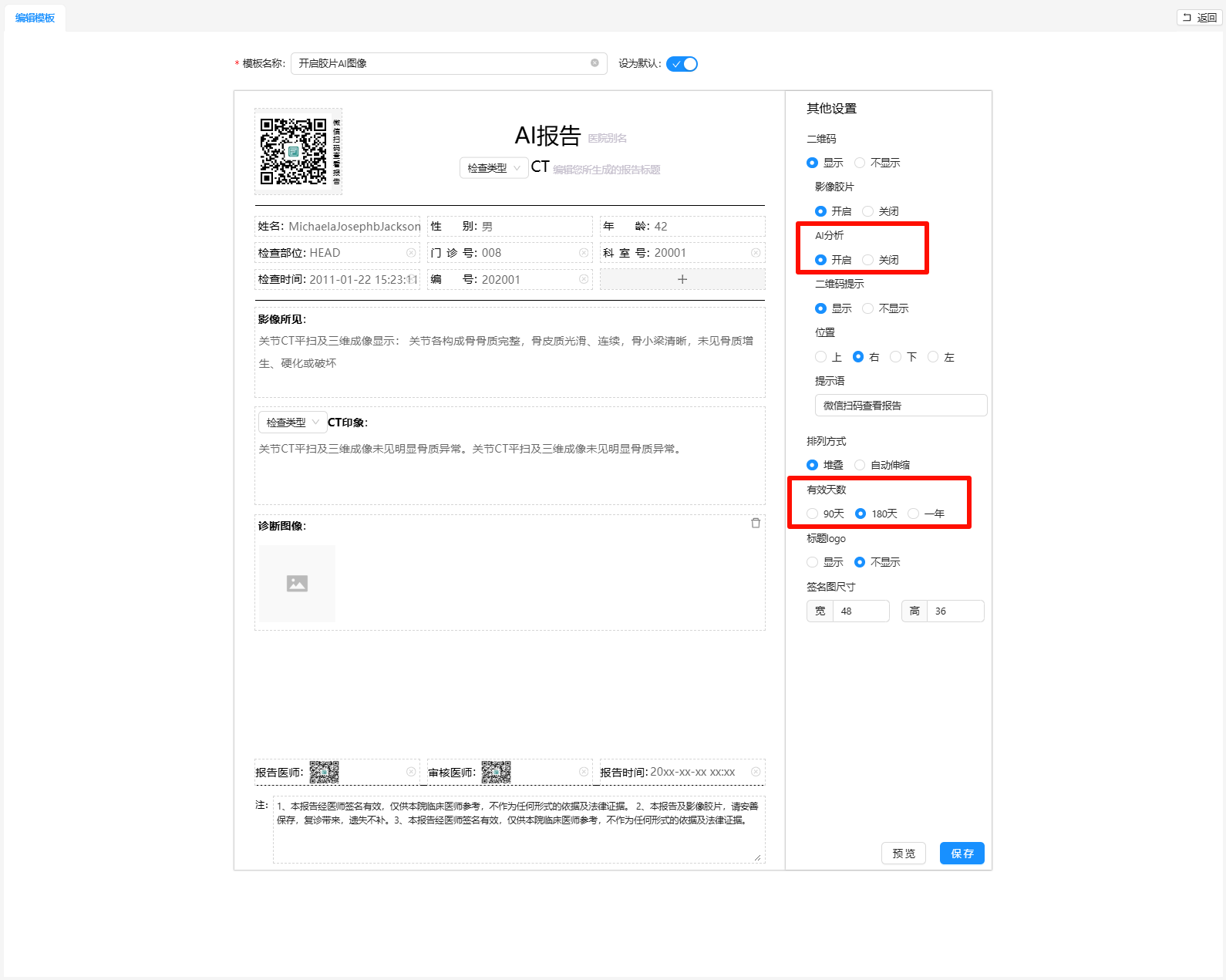Viewport: 1226px width, 980px height.
Task: Remove the 科室号 20001 field
Action: pyautogui.click(x=756, y=253)
